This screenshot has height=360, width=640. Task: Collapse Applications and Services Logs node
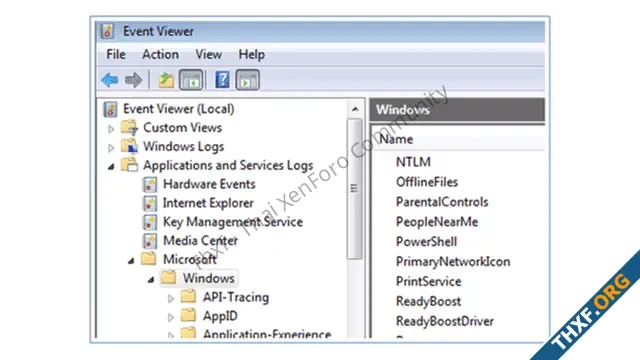[x=111, y=167]
